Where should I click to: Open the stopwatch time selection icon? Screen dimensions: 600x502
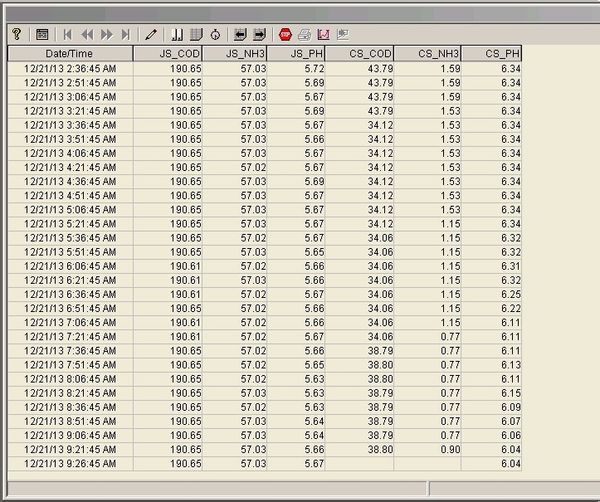pos(215,35)
